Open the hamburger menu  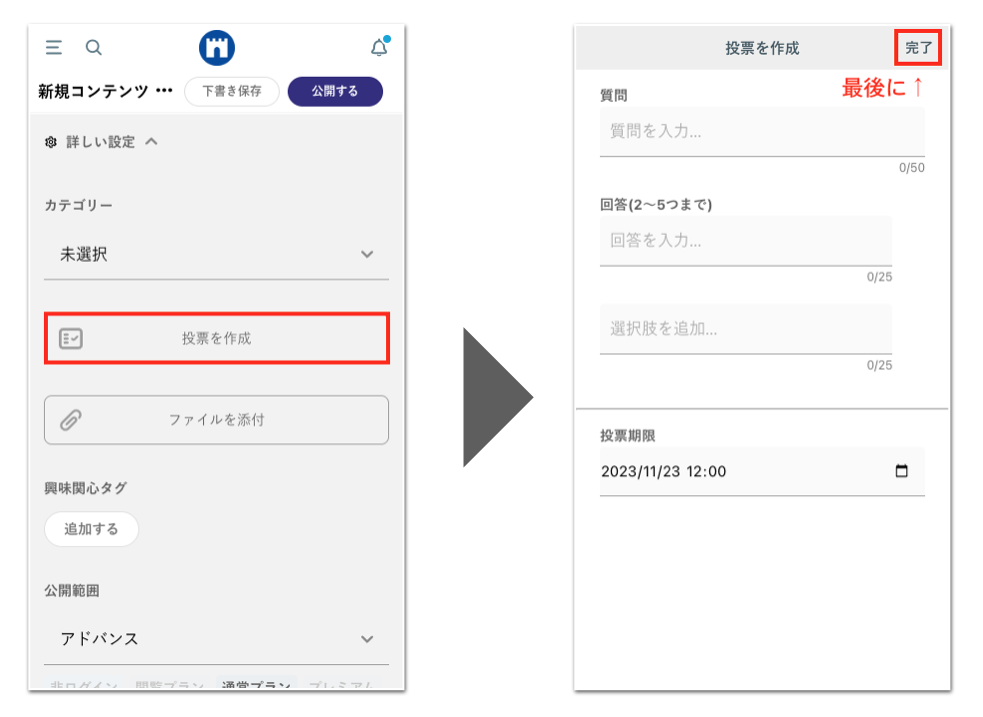point(52,47)
